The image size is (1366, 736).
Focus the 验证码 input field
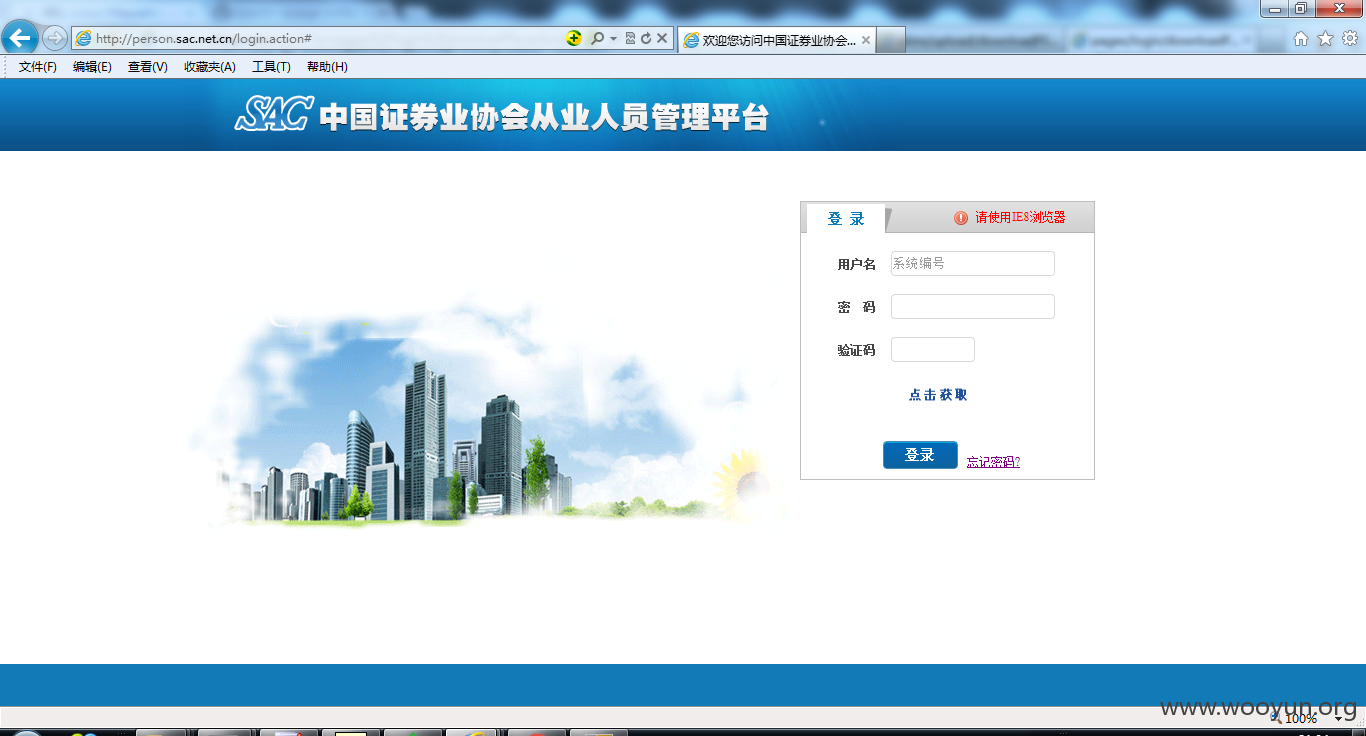932,349
